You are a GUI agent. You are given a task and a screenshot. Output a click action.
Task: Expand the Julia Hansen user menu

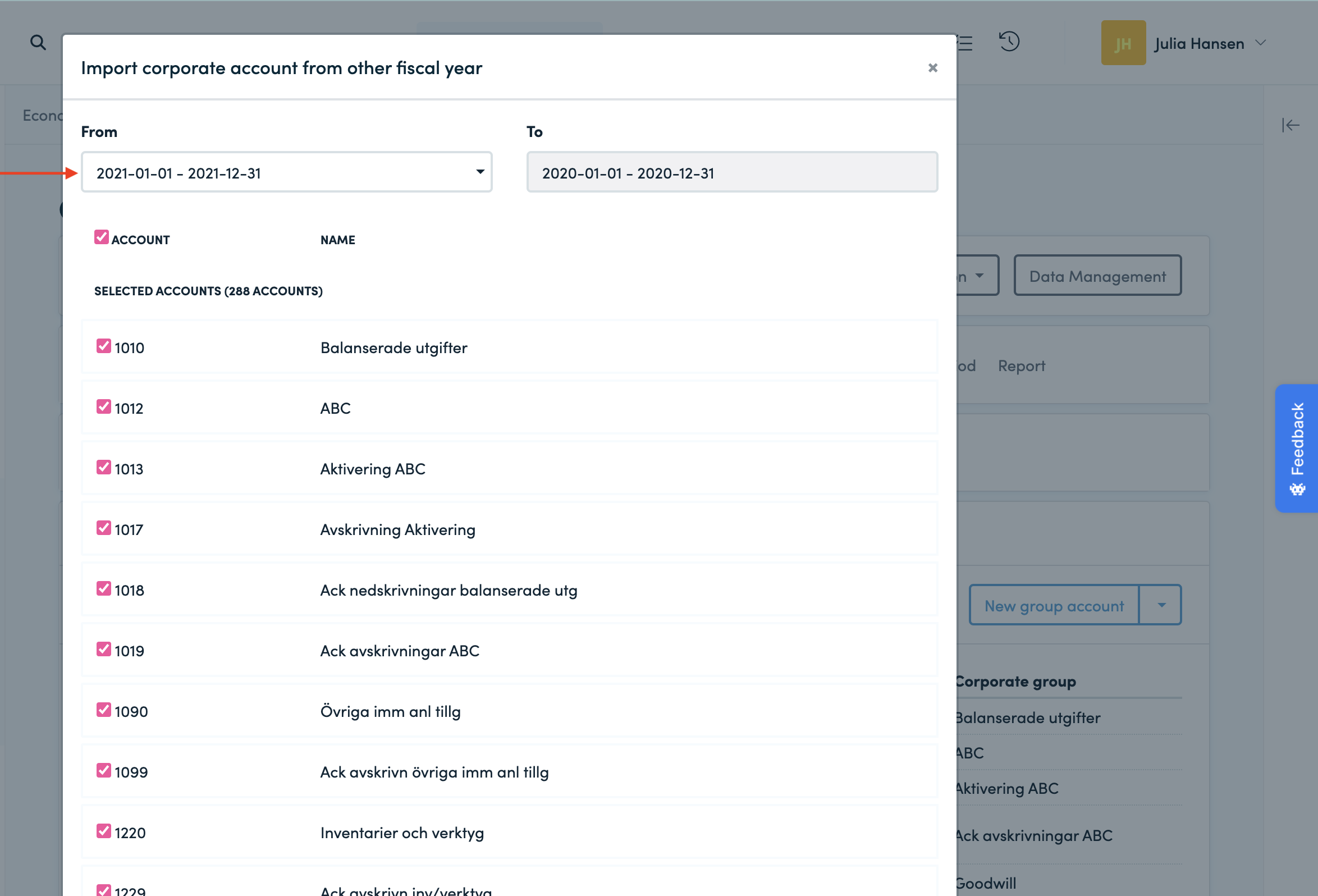pos(1261,43)
